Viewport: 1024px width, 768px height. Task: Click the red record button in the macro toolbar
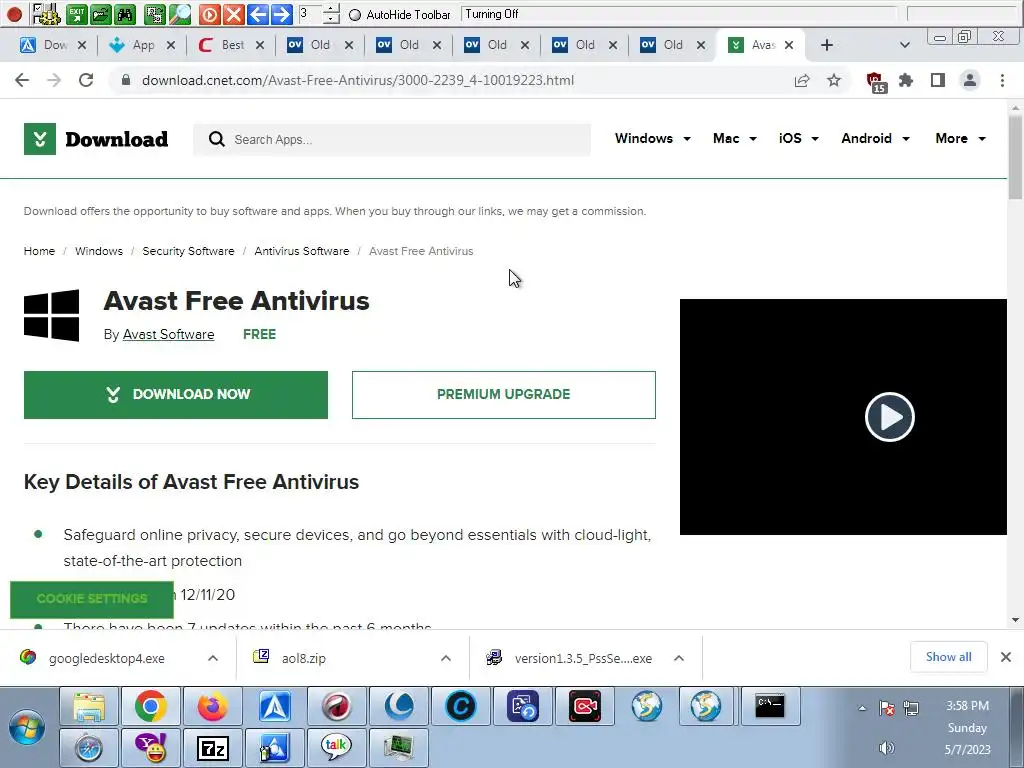click(x=14, y=13)
